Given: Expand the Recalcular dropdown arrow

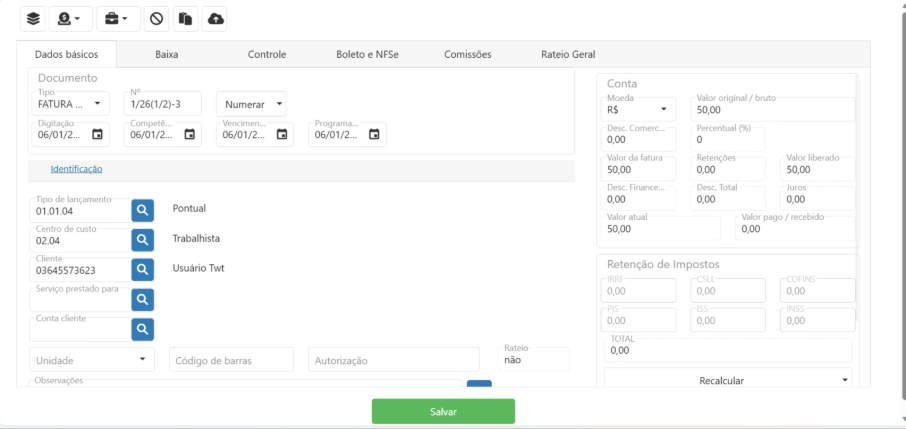Looking at the screenshot, I should pos(845,380).
